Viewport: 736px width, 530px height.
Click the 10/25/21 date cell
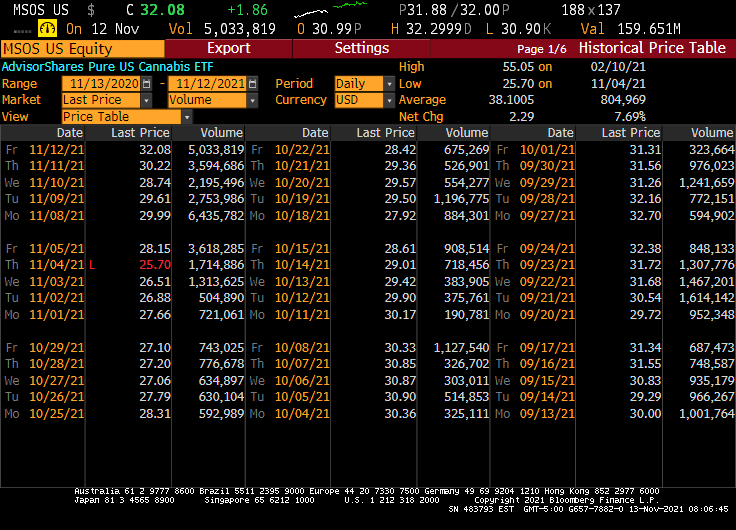56,414
